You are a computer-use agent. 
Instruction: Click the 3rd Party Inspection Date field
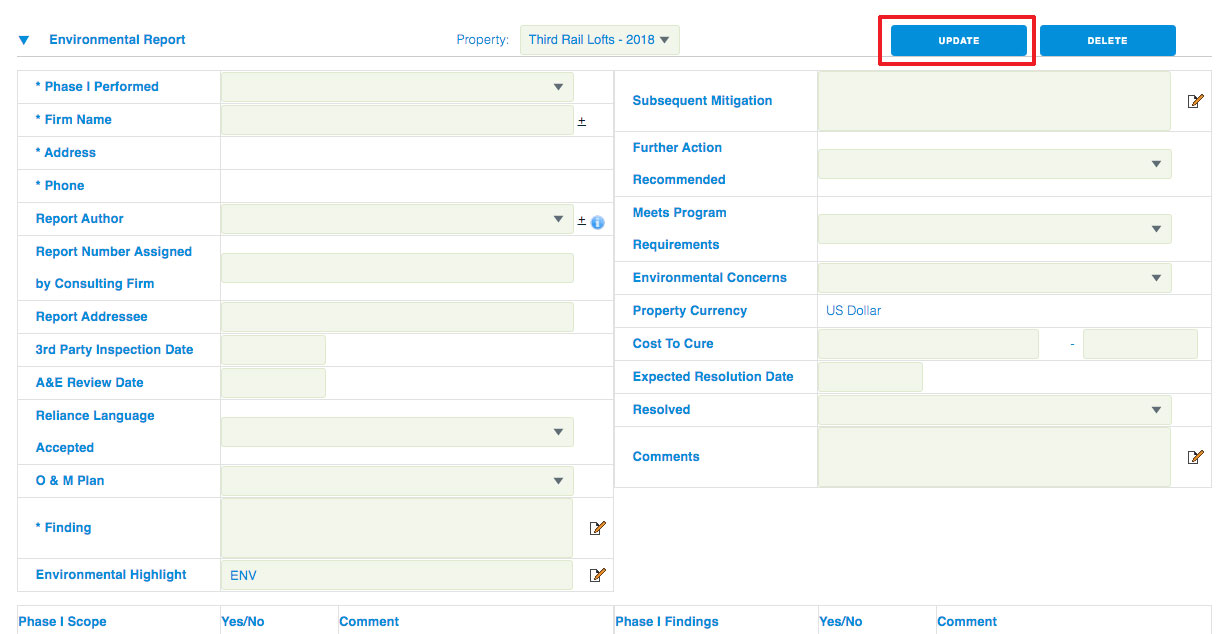coord(273,350)
